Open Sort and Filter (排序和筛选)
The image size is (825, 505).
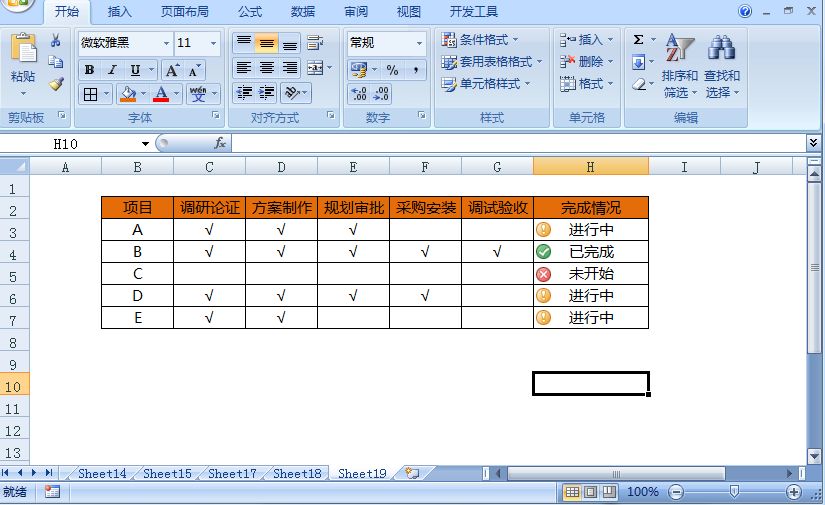[679, 66]
